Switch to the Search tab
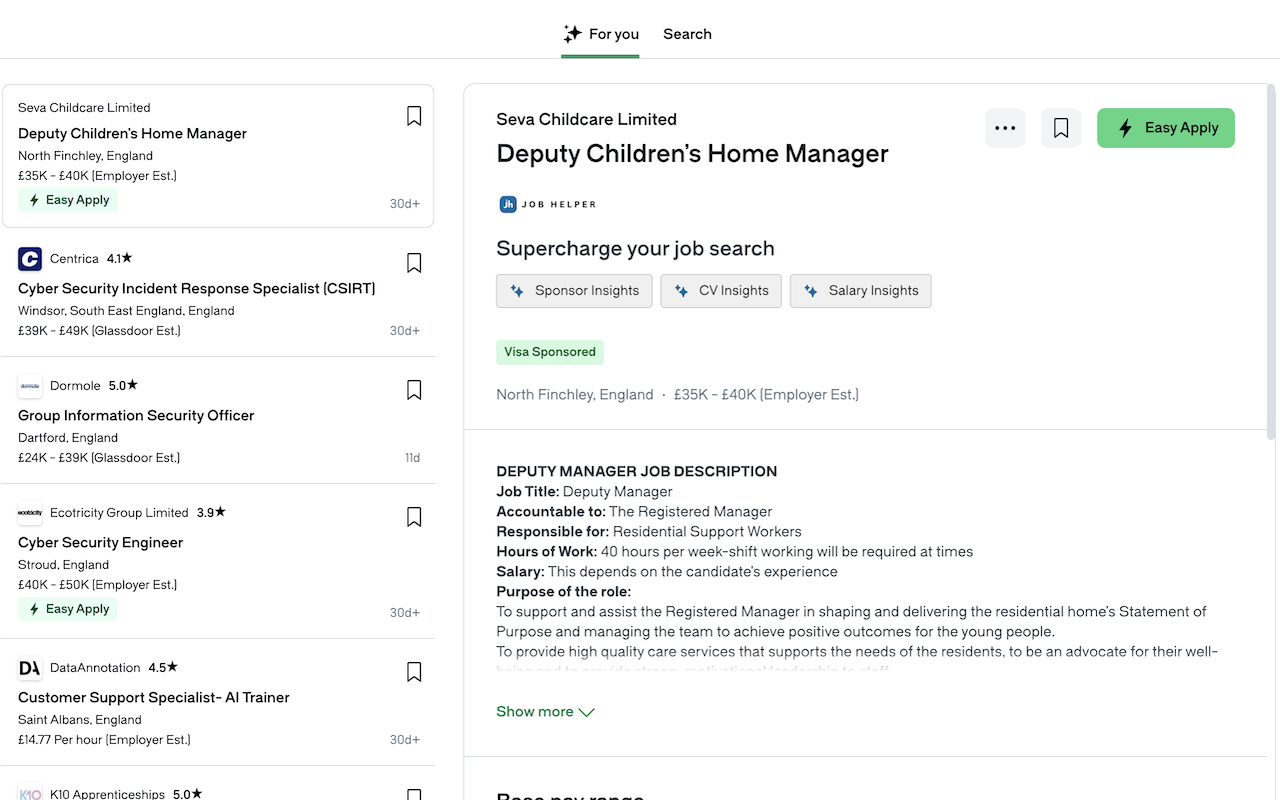 687,34
